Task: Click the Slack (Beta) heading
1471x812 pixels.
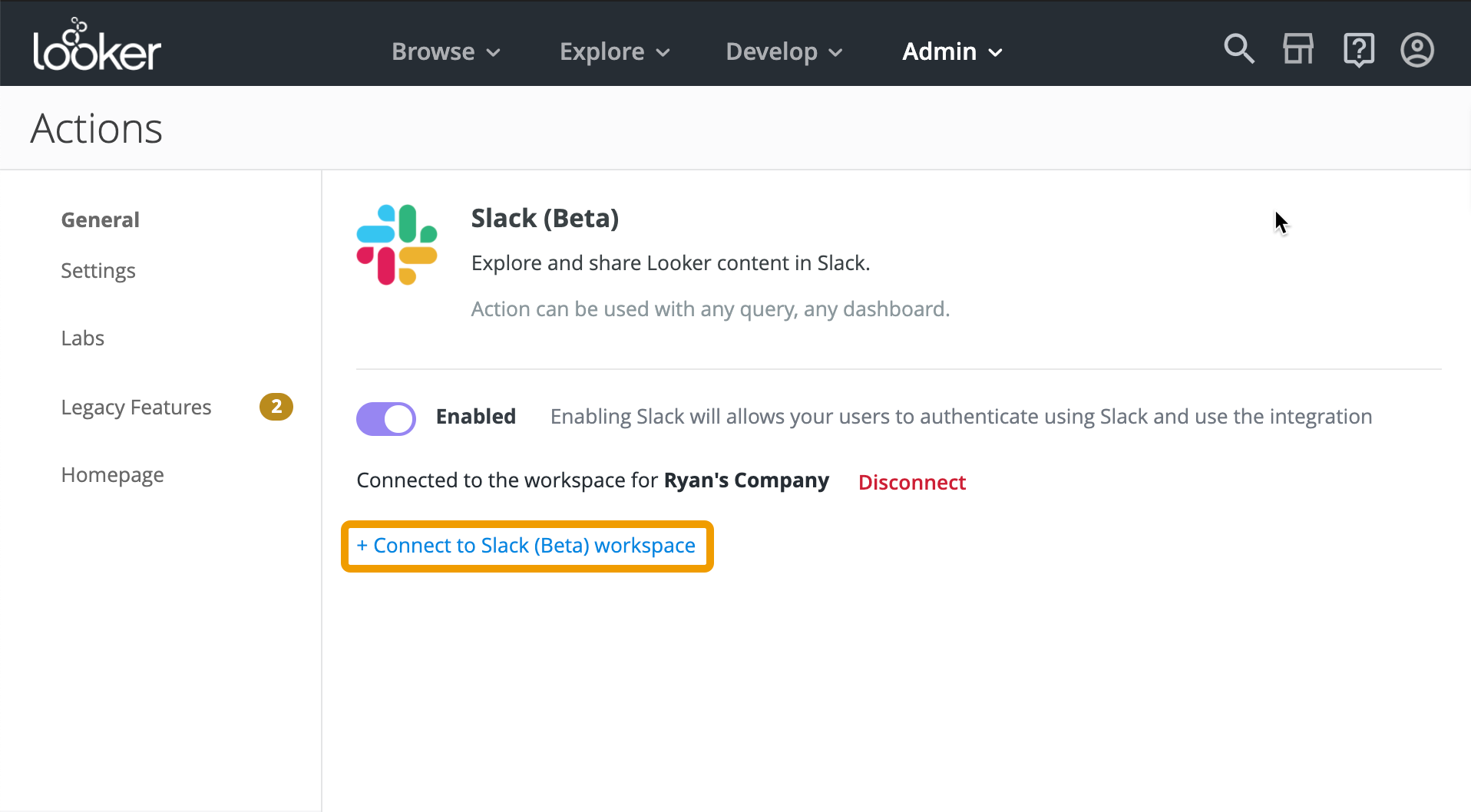Action: 544,219
